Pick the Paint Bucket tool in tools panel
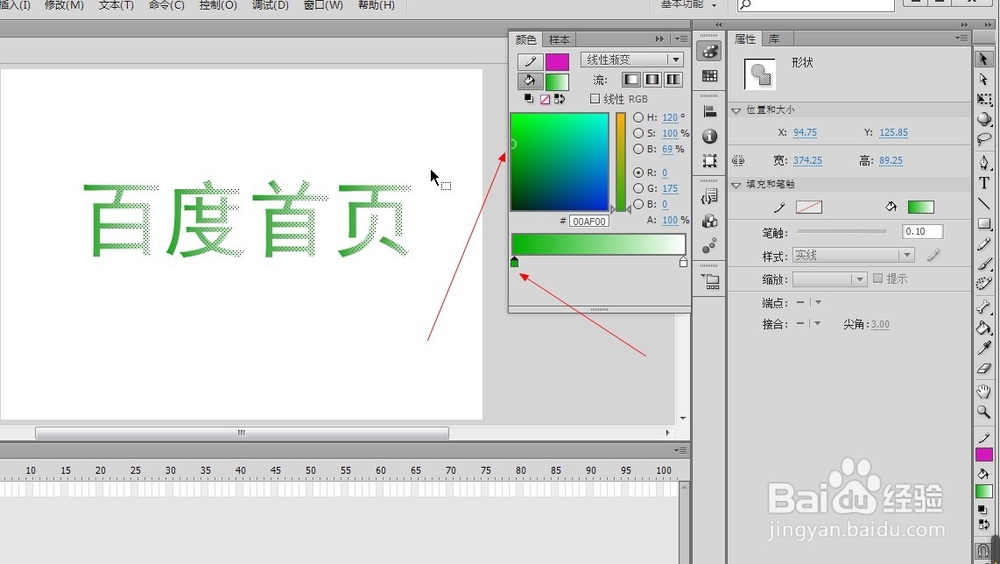Image resolution: width=1000 pixels, height=564 pixels. [x=983, y=327]
